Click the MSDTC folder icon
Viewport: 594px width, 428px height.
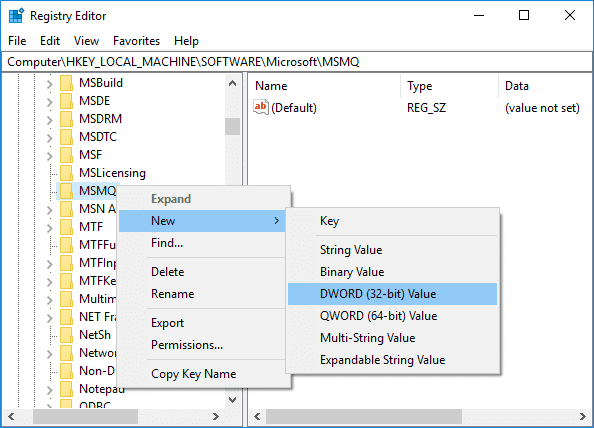(66, 137)
